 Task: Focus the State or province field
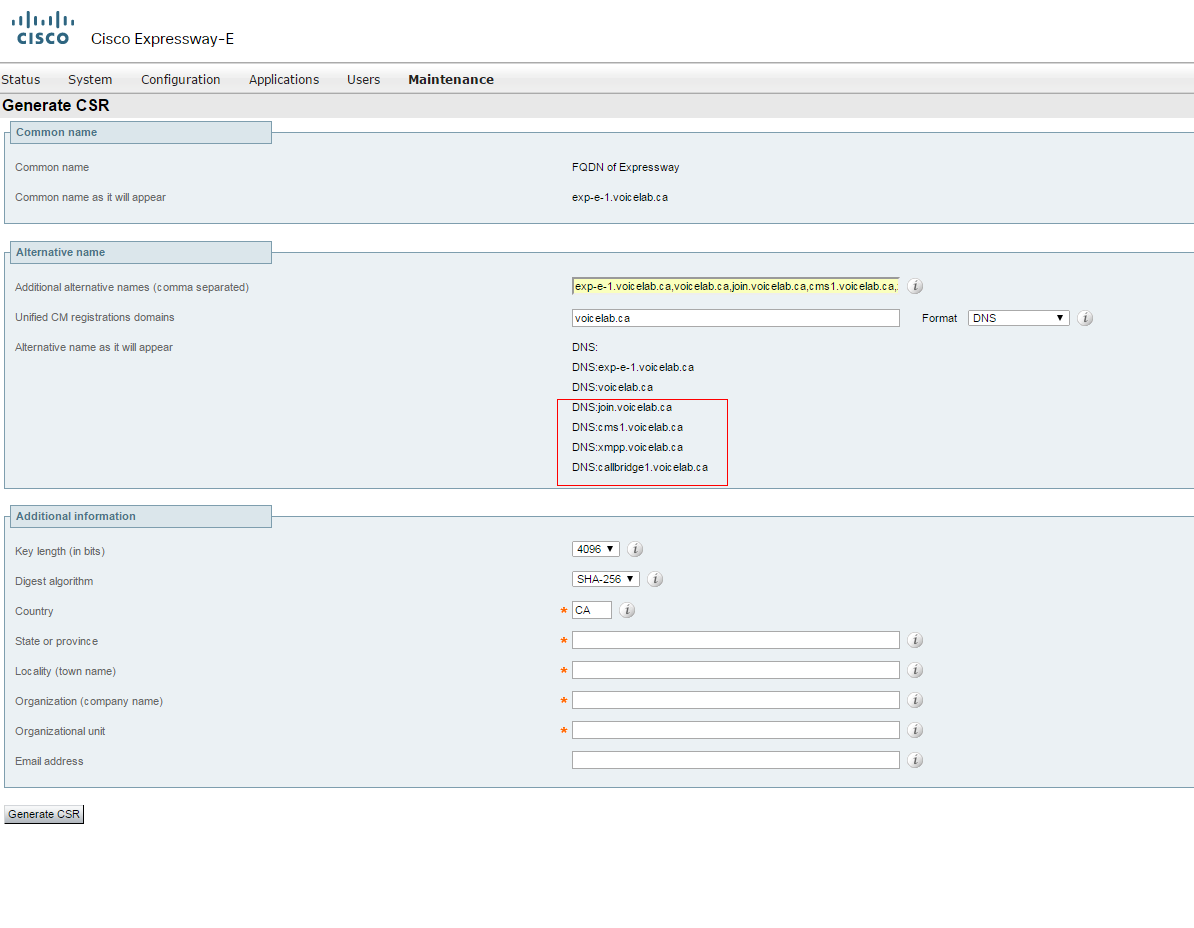pyautogui.click(x=736, y=640)
